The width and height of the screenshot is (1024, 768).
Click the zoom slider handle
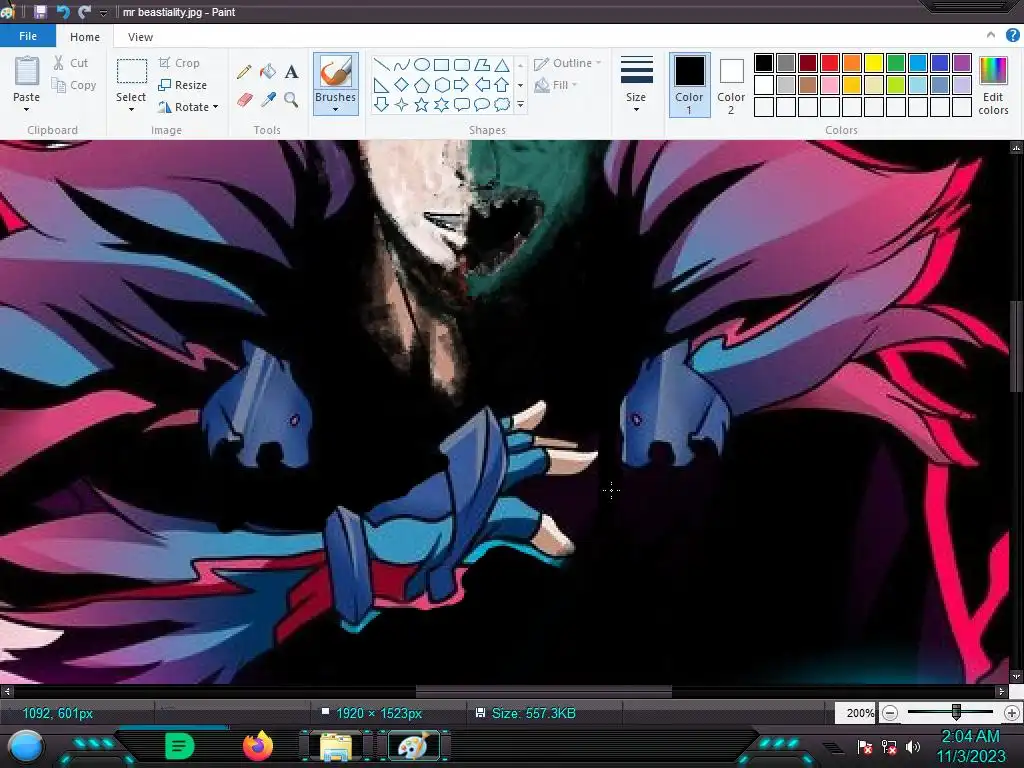click(956, 712)
